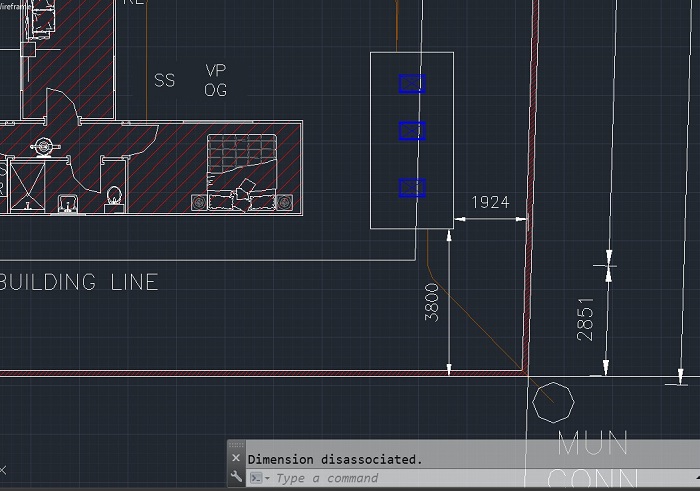Close the command line panel
This screenshot has width=700, height=491.
[236, 458]
